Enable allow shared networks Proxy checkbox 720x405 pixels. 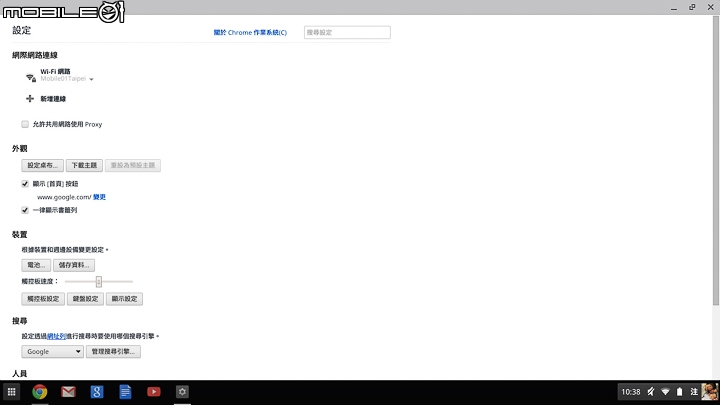[x=25, y=124]
